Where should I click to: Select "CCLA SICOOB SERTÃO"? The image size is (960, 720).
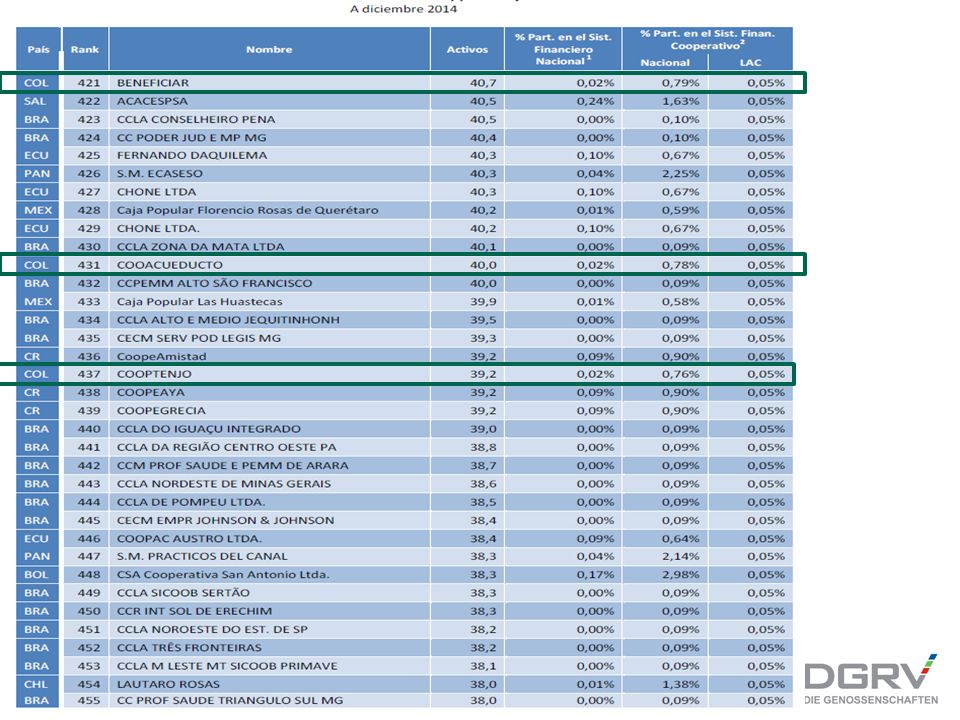184,593
